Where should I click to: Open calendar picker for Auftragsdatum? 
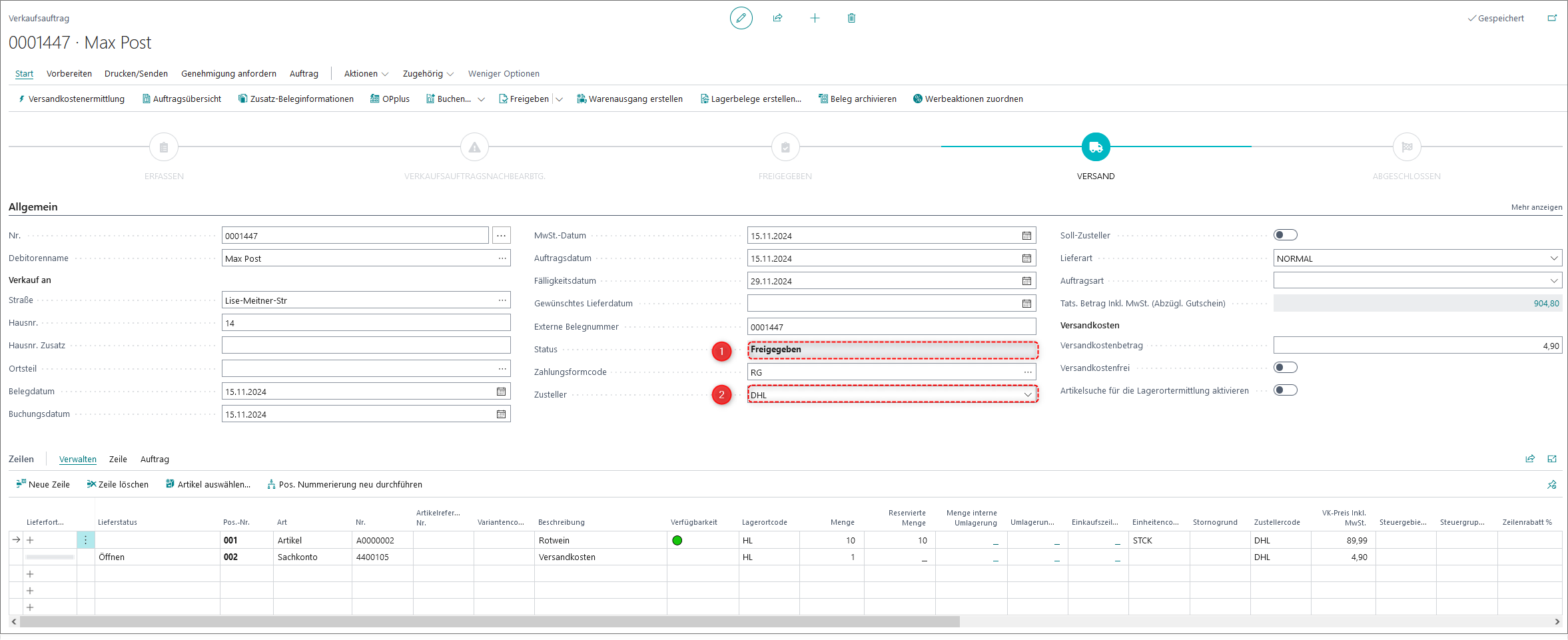(x=1026, y=258)
